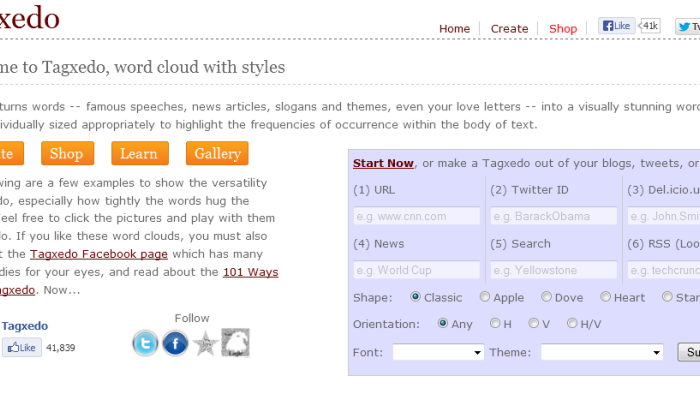Click the orange Shop button
Screen dimensions: 700x394
point(67,153)
